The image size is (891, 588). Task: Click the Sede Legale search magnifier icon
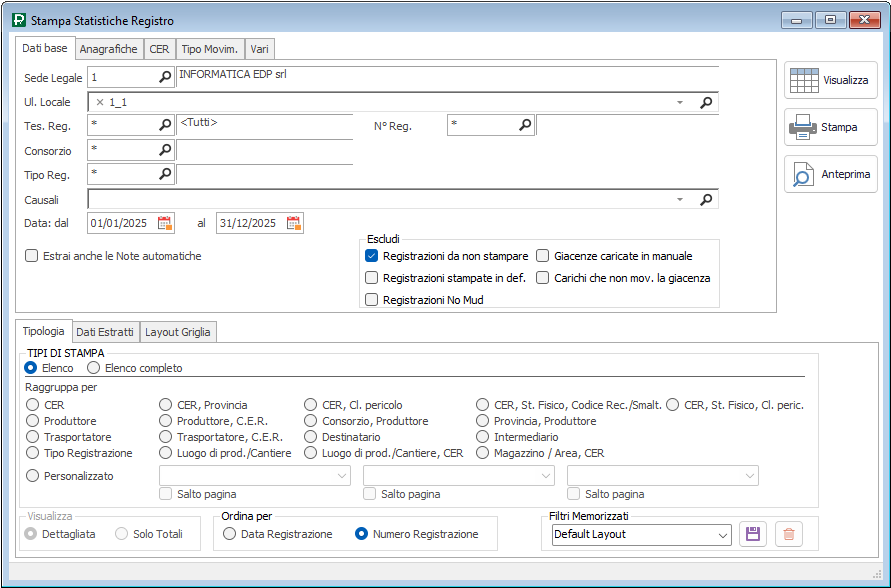point(165,77)
